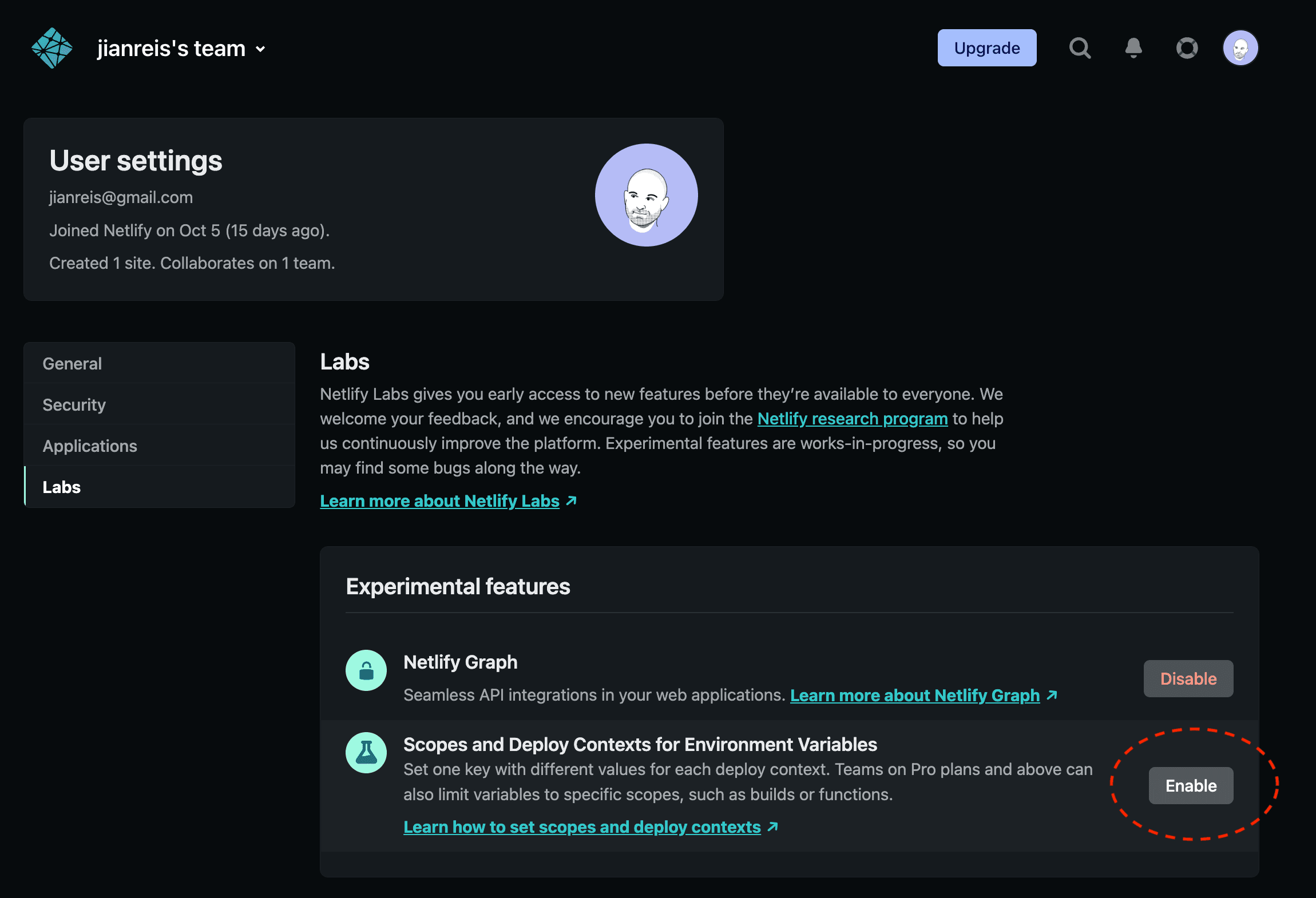This screenshot has height=898, width=1316.
Task: Click the jianreis's team name switcher
Action: (x=171, y=49)
